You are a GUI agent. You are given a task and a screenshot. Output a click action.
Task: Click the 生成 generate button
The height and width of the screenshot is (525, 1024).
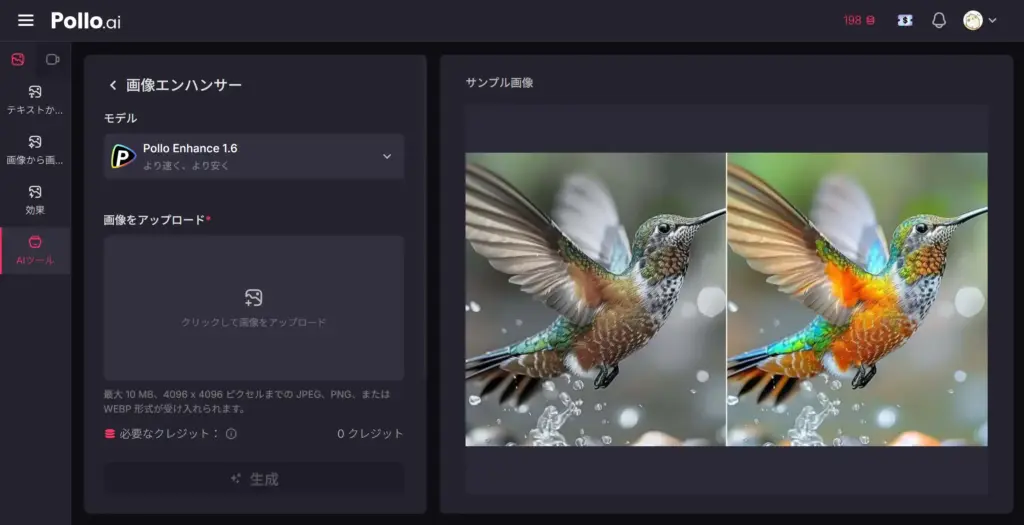pyautogui.click(x=254, y=479)
